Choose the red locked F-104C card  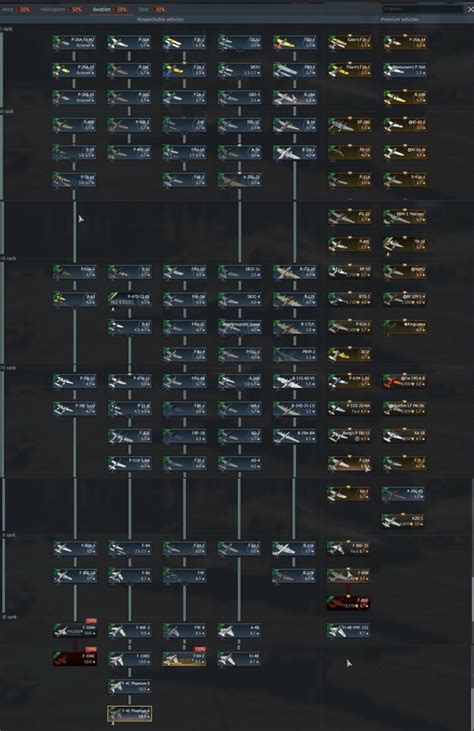75,658
